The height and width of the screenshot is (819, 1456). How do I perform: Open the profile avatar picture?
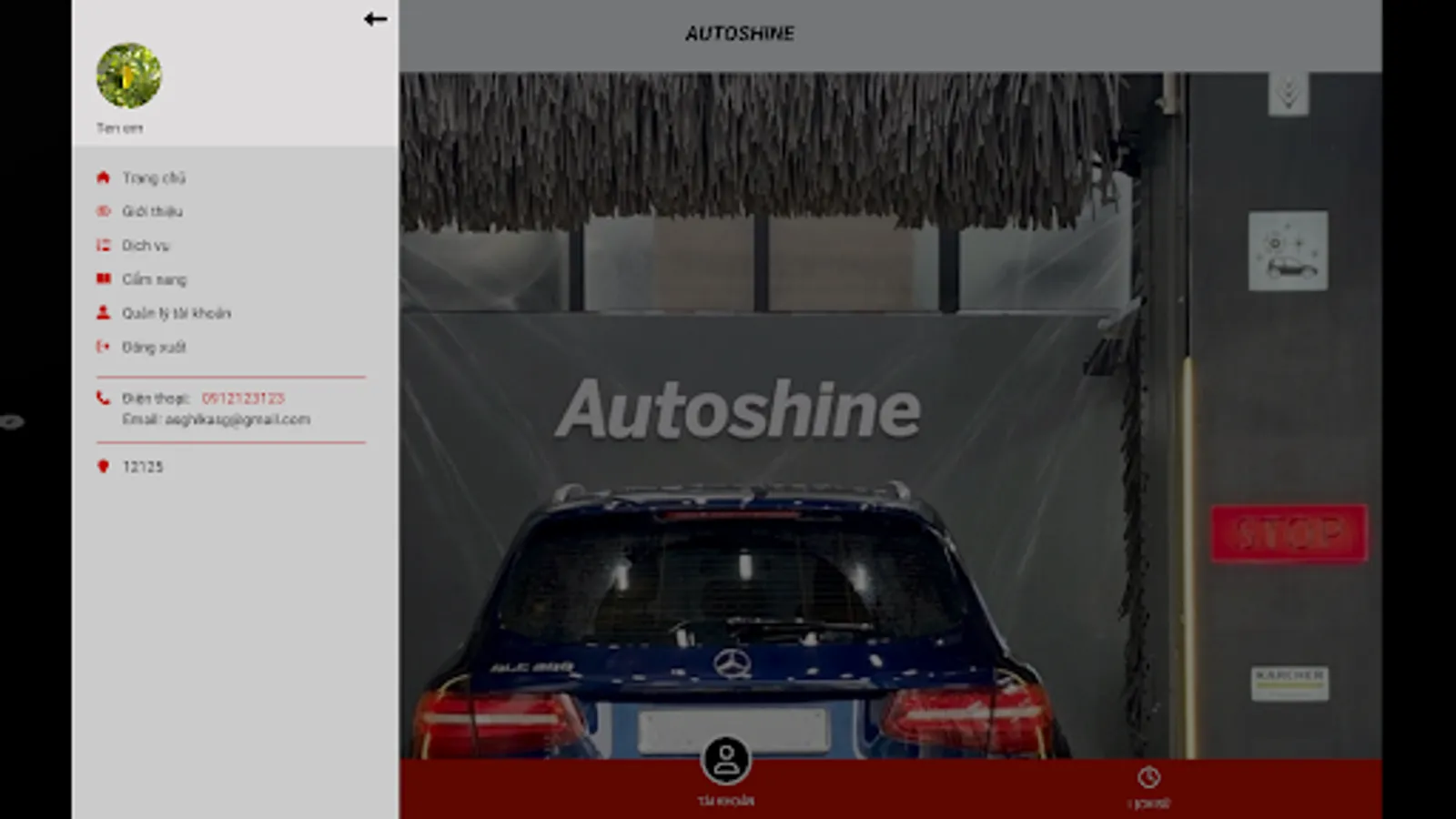pyautogui.click(x=129, y=76)
